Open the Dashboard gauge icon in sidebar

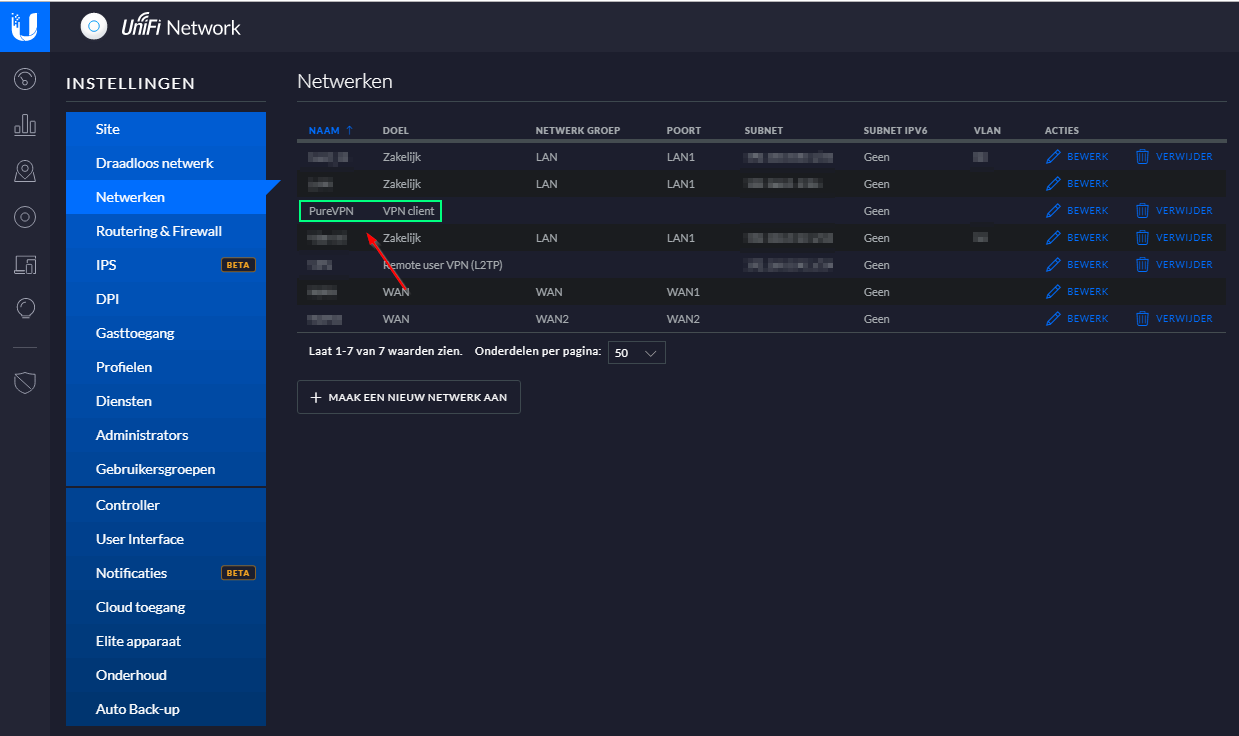click(x=25, y=79)
